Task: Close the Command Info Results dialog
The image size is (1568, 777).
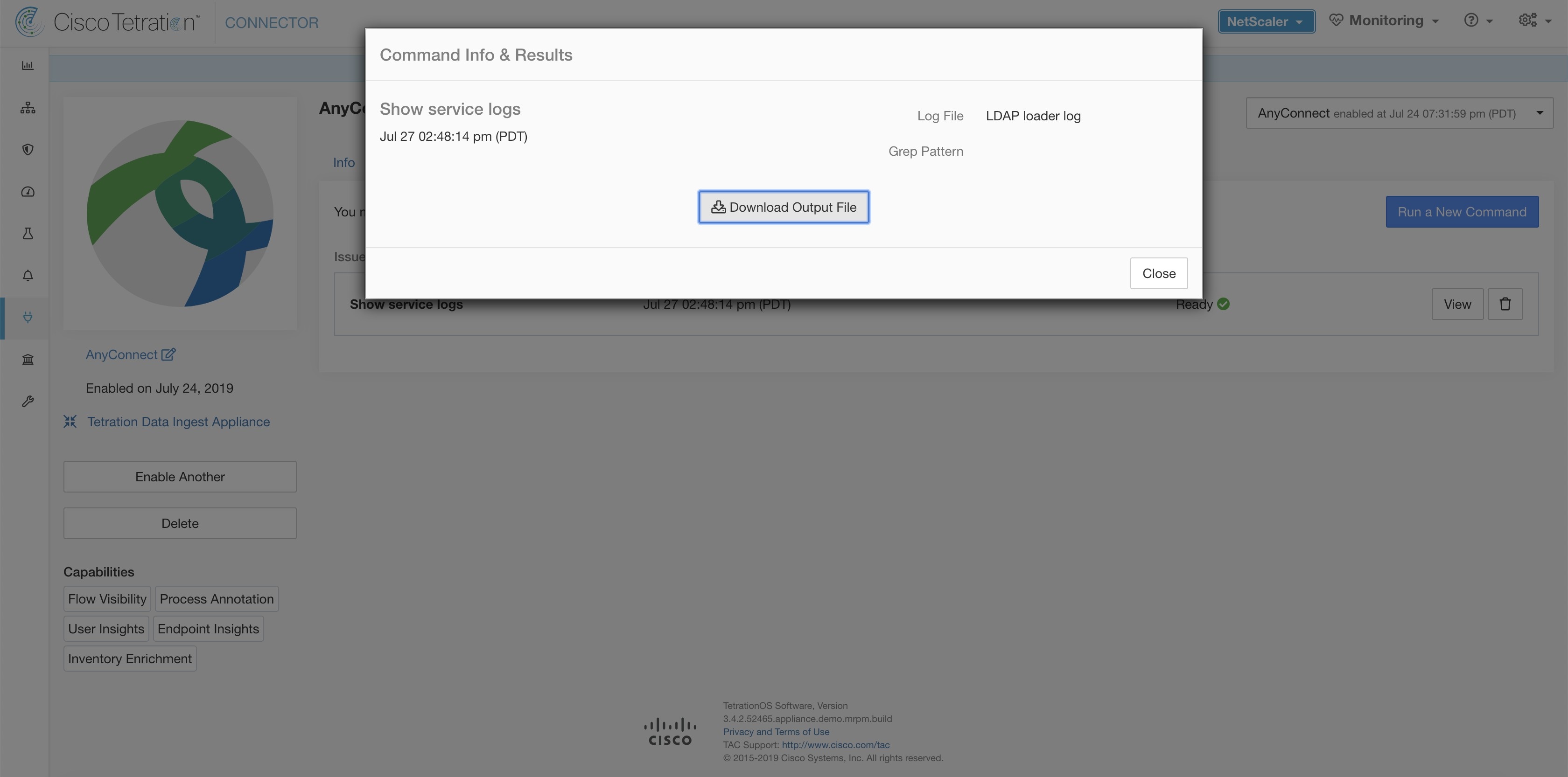Action: pos(1159,272)
